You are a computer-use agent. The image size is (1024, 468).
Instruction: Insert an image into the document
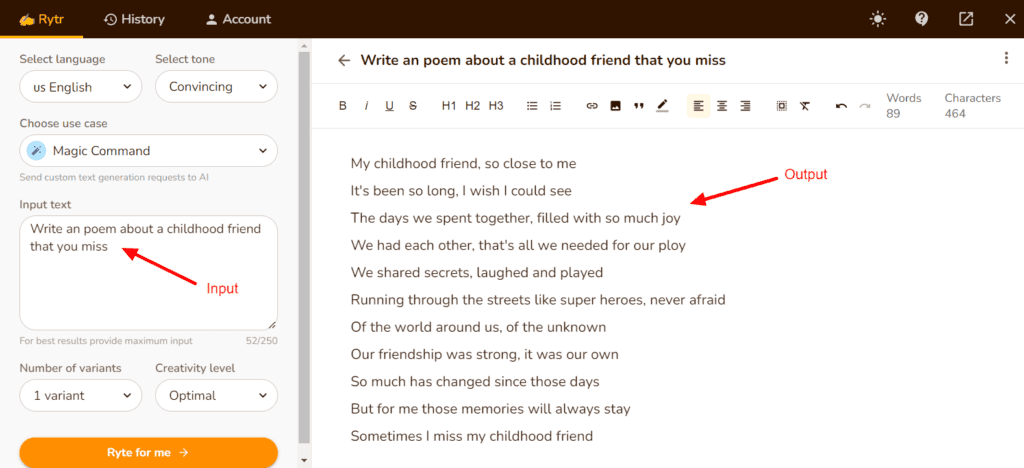(x=615, y=106)
